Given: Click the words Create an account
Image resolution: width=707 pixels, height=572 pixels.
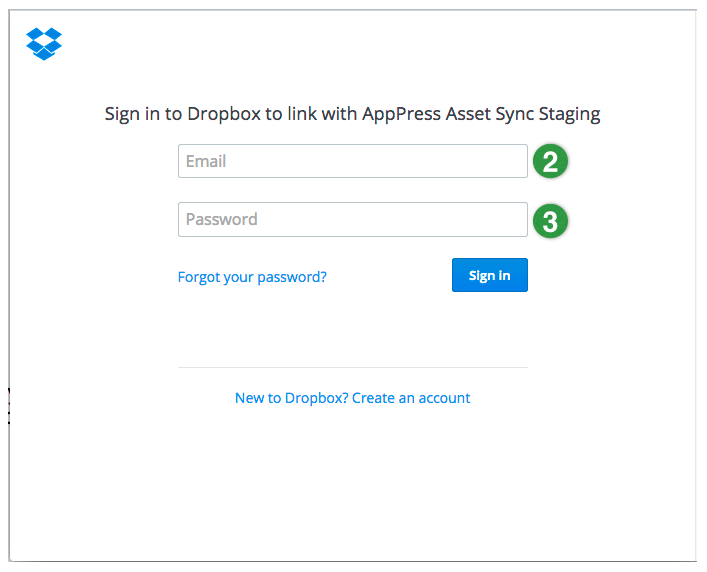Looking at the screenshot, I should click(411, 398).
